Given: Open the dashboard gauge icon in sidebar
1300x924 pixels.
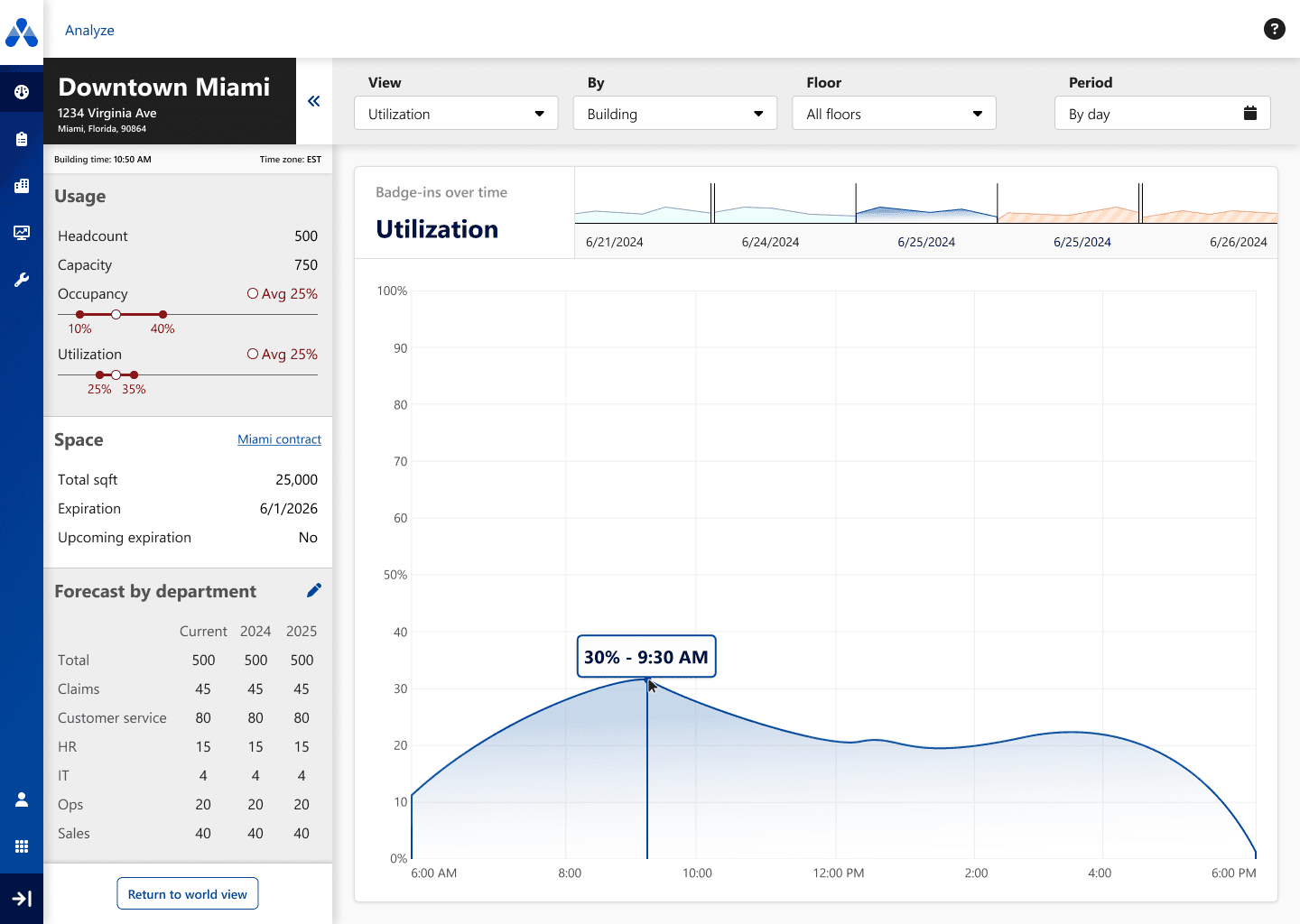Looking at the screenshot, I should tap(22, 92).
